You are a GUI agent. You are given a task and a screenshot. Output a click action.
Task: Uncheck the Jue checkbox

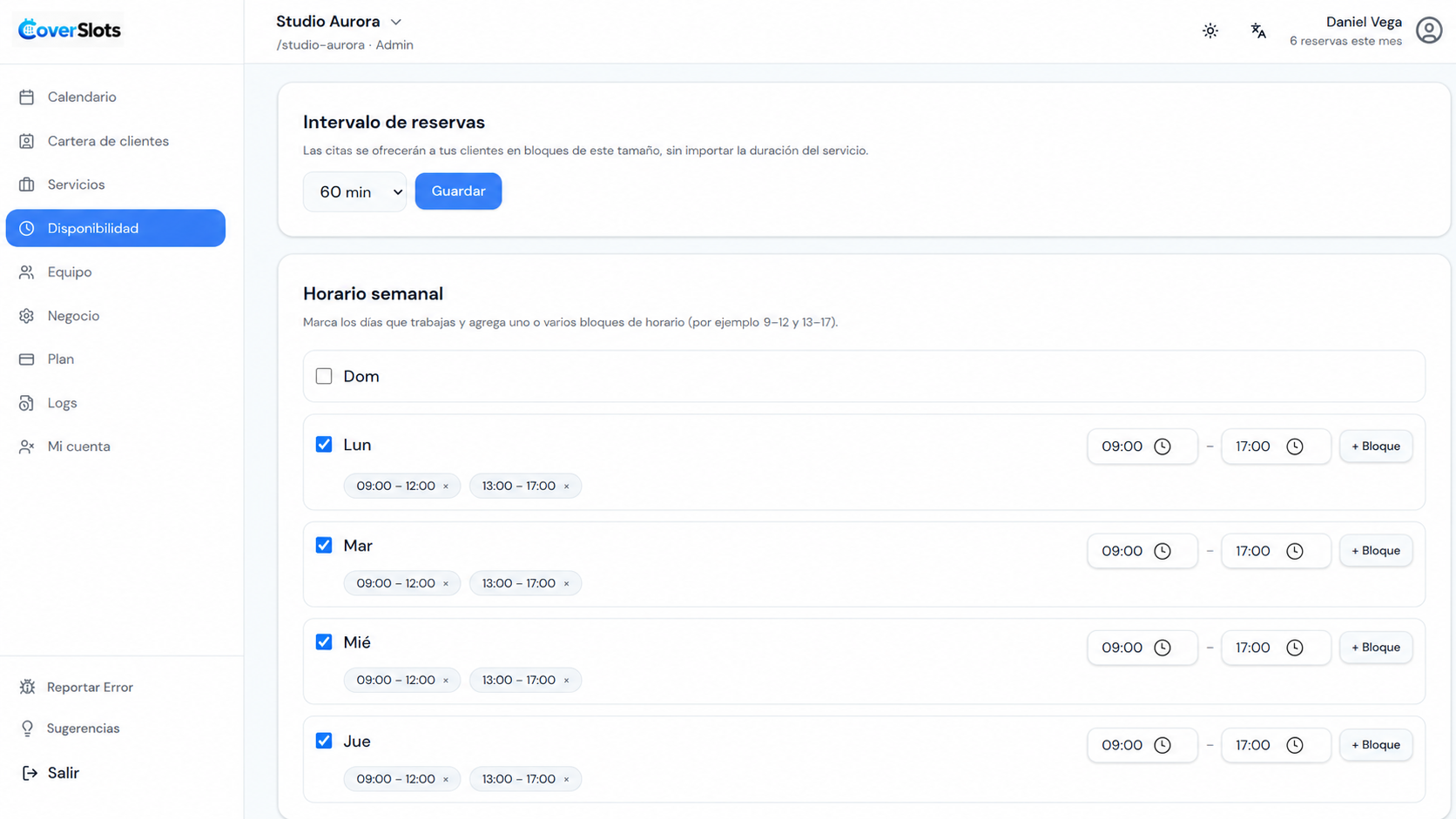pos(324,741)
